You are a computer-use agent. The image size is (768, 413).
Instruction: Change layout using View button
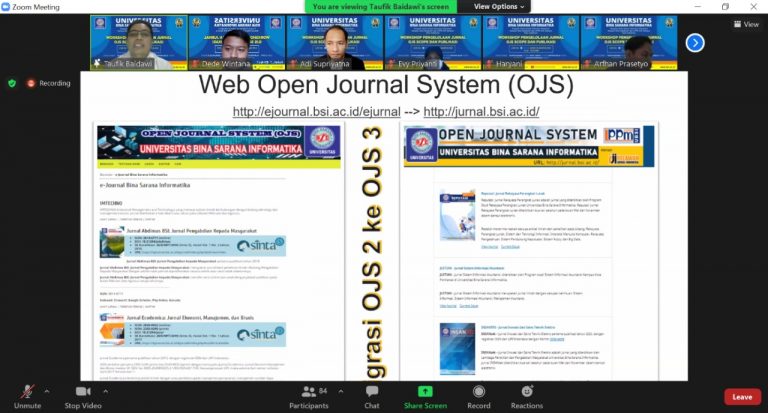tap(746, 24)
